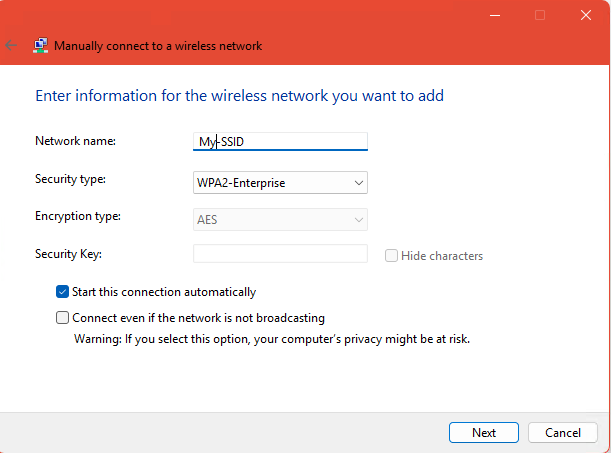Enable Connect even if network not broadcasting
611x453 pixels.
[x=64, y=318]
